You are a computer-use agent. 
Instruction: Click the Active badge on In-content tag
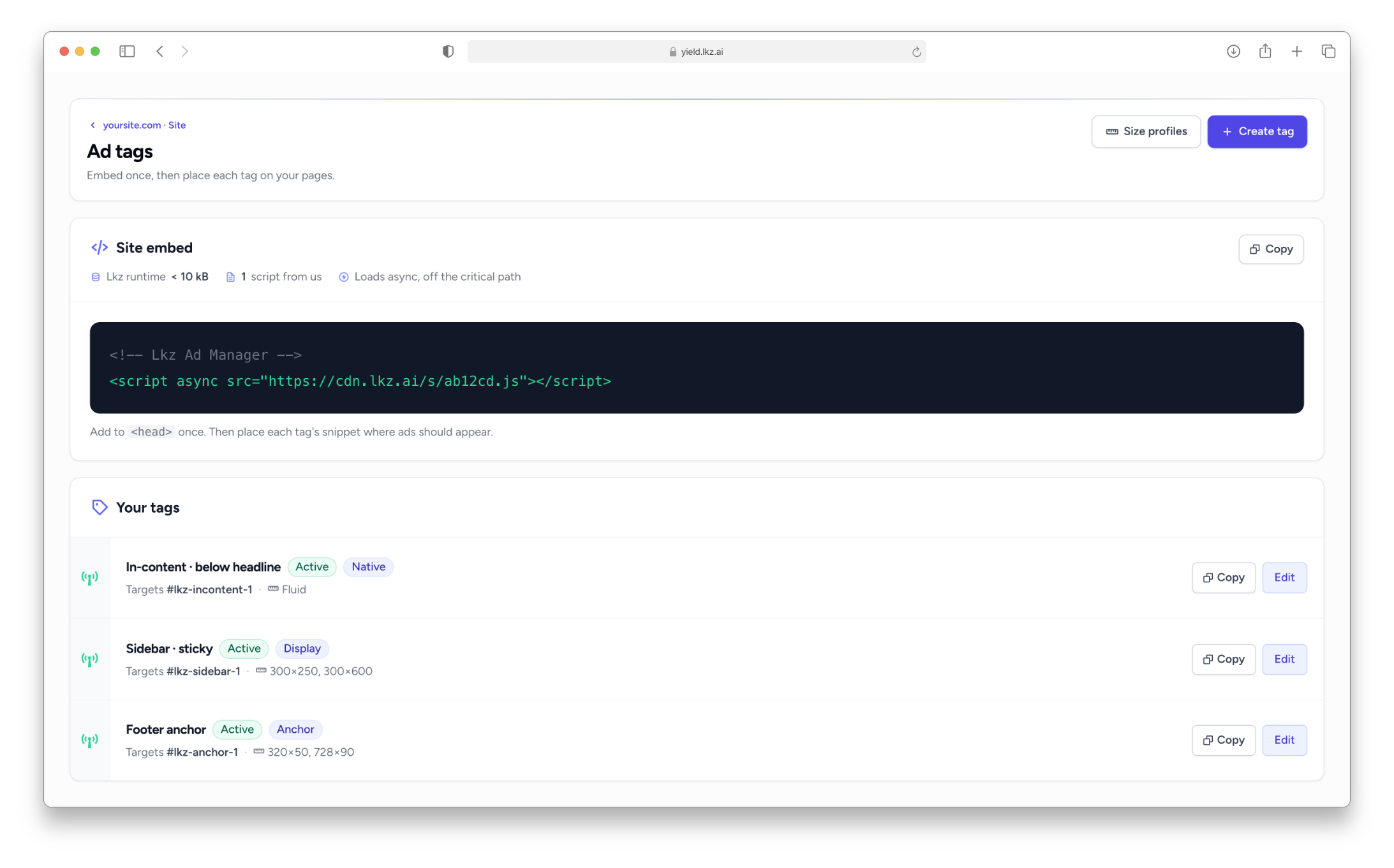tap(312, 567)
